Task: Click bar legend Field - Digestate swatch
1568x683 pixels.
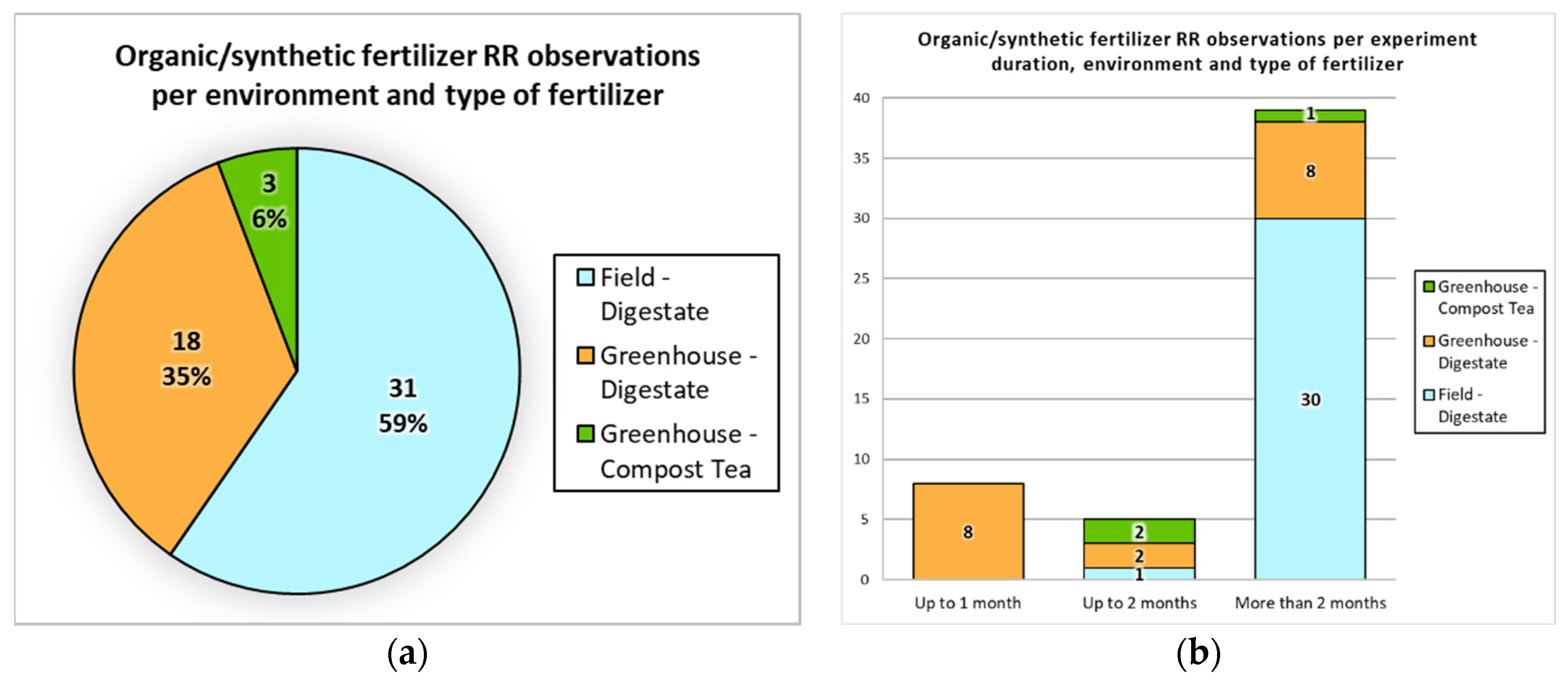Action: (x=1429, y=394)
